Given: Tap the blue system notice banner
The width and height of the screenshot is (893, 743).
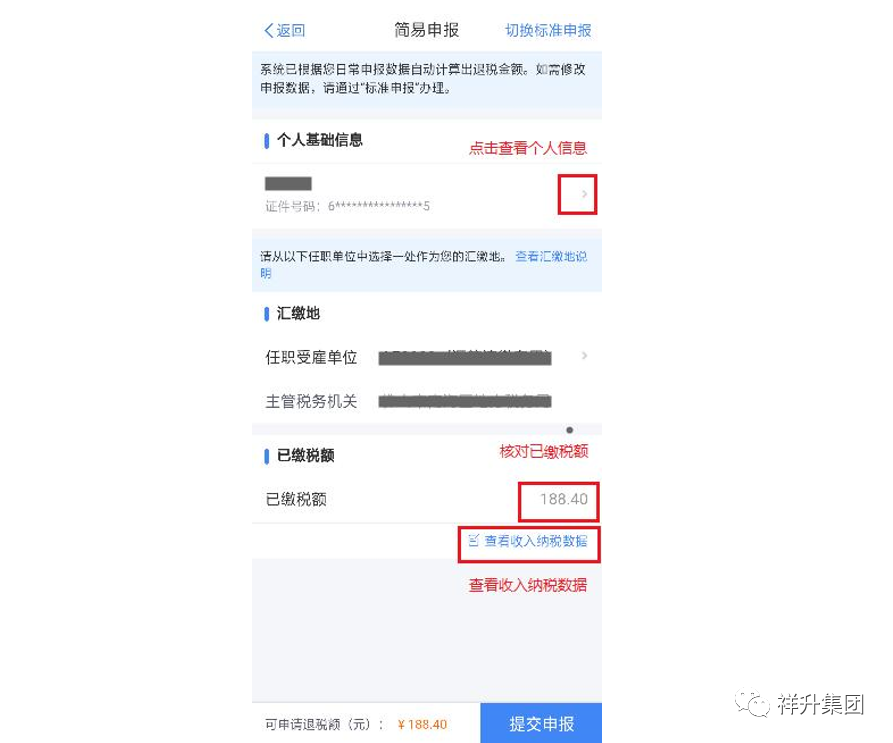Looking at the screenshot, I should click(x=427, y=79).
